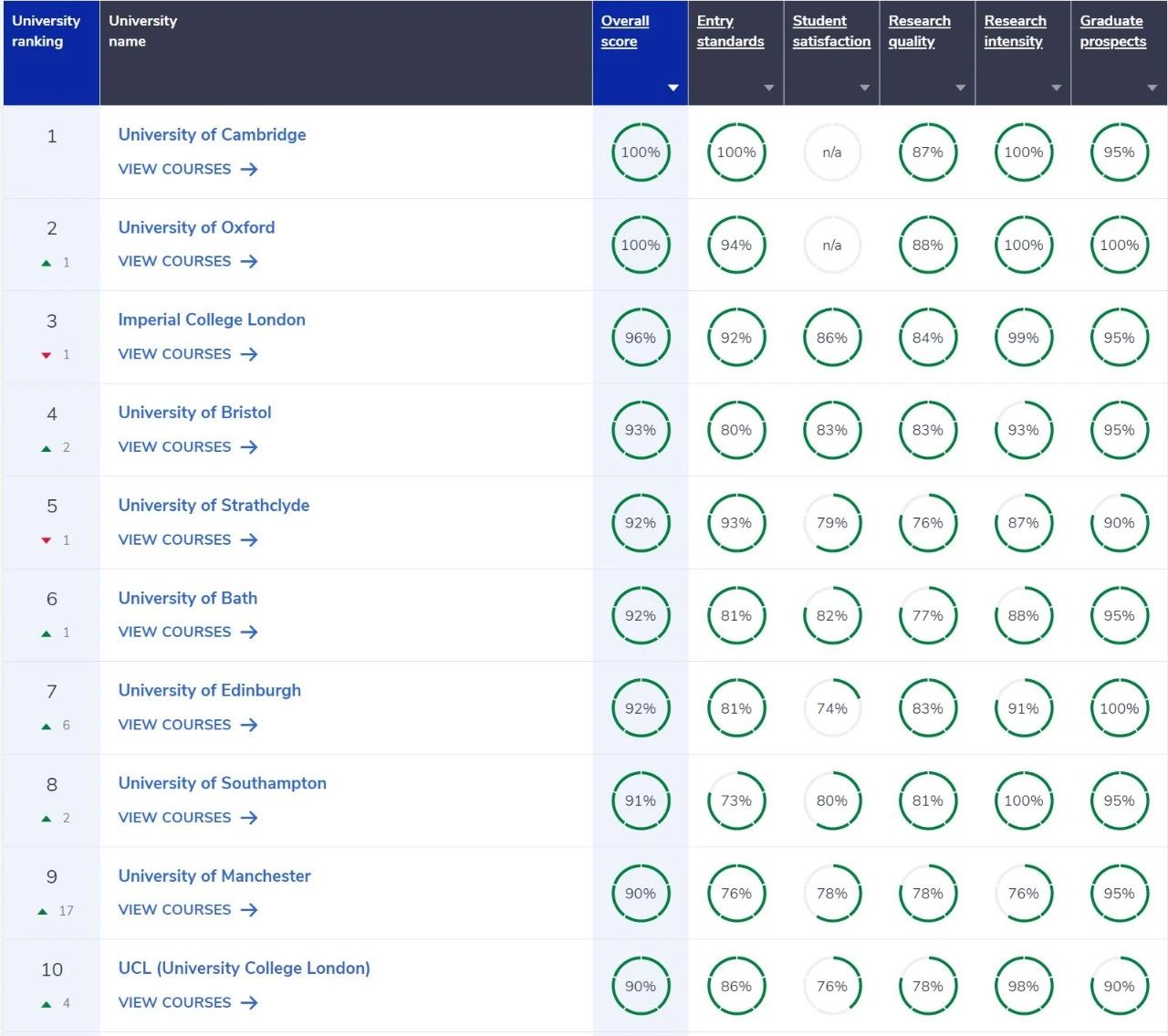Open University of Bath page link

tap(187, 598)
